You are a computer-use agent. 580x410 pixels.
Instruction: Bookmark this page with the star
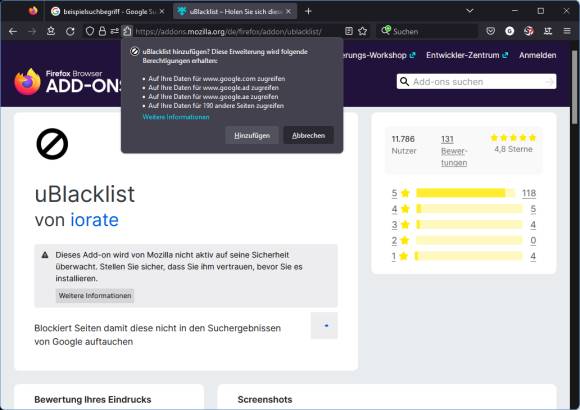362,31
